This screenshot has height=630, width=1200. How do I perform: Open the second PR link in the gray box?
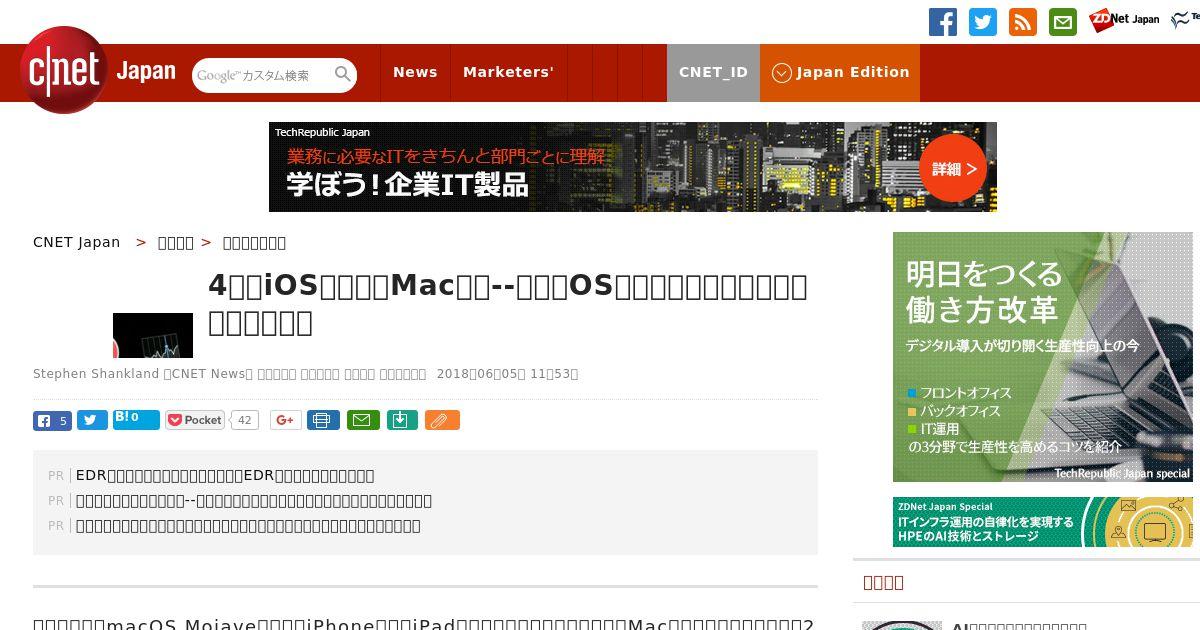tap(254, 500)
